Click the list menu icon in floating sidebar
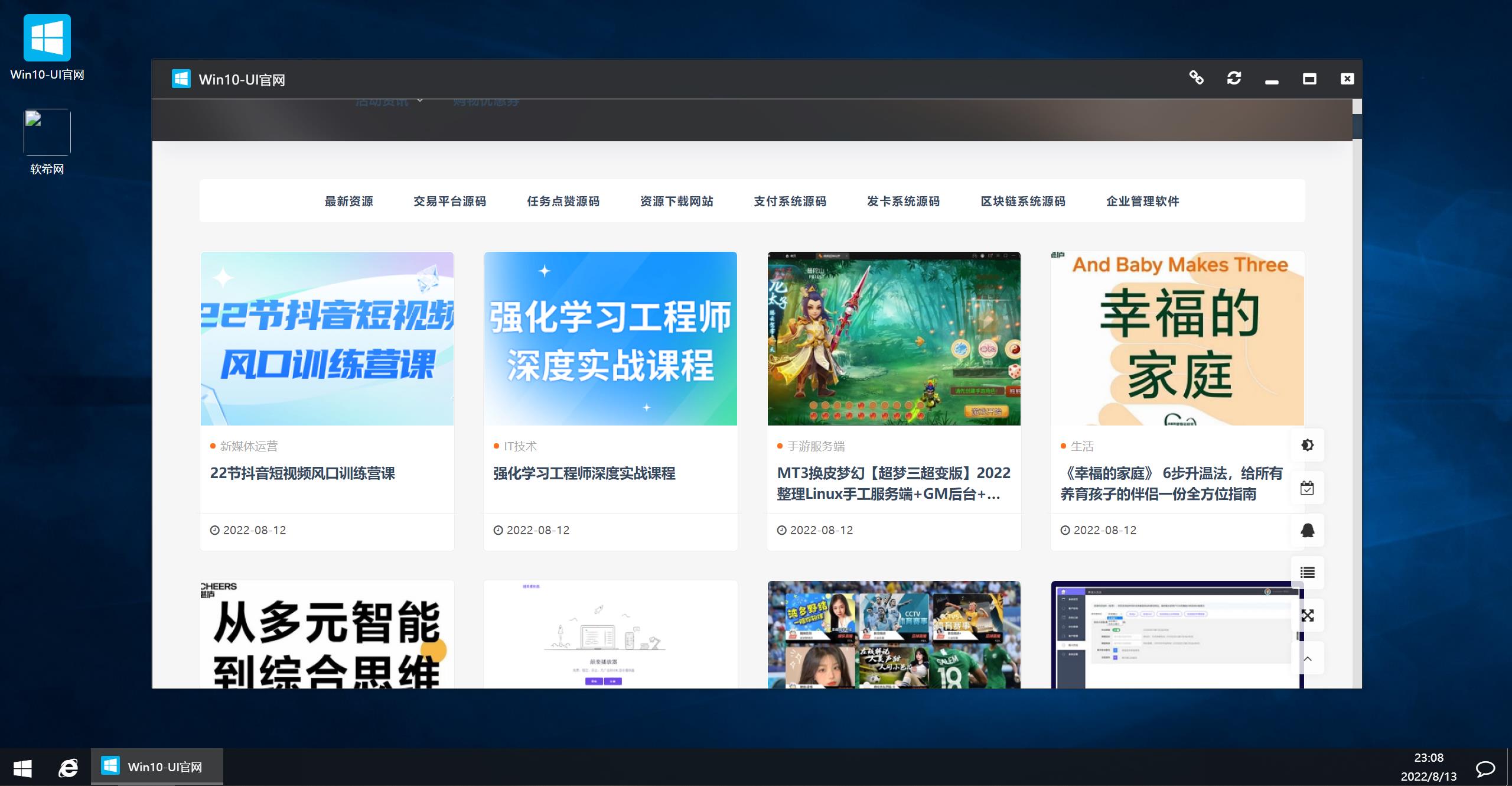The width and height of the screenshot is (1512, 786). point(1308,573)
